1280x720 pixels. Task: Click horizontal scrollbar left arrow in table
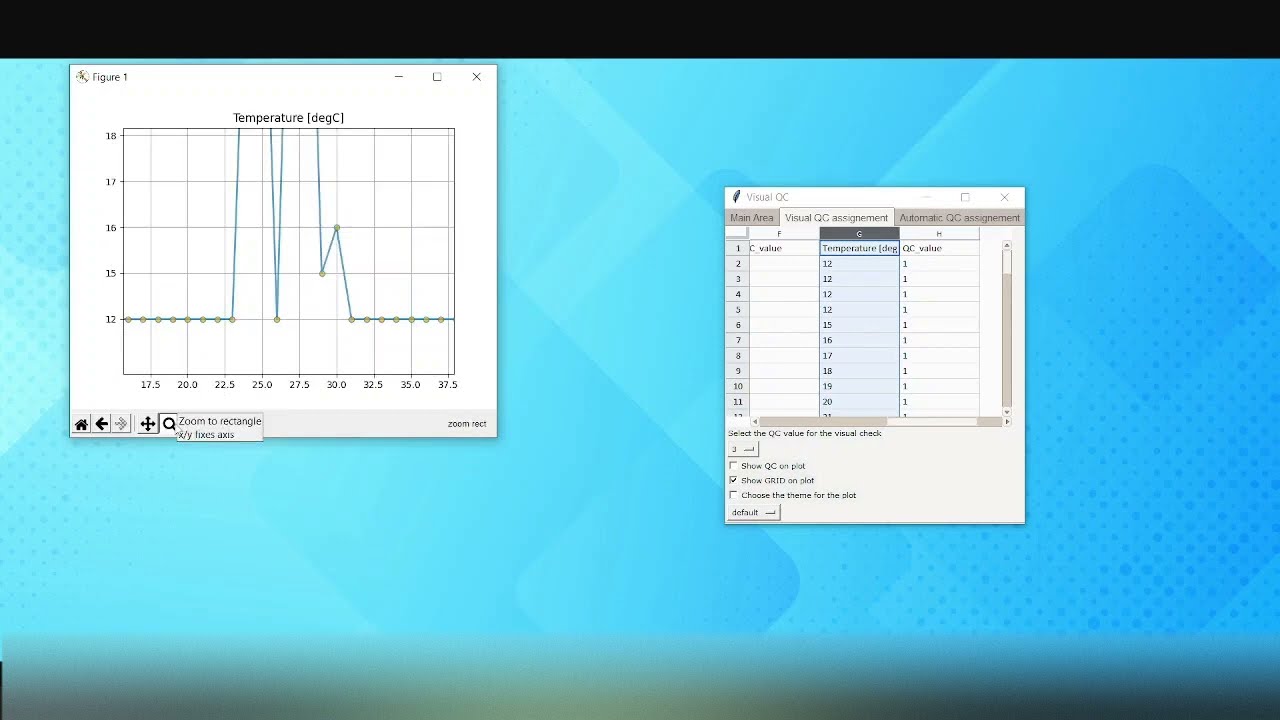(x=755, y=422)
